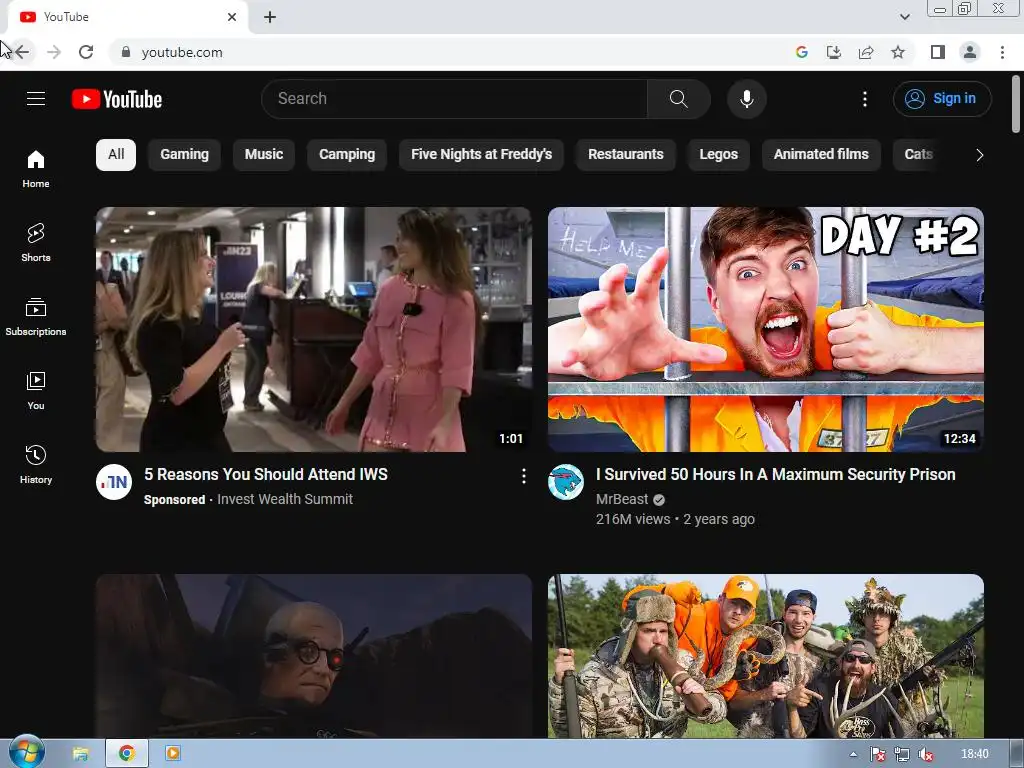Open the Windows Start menu

(27, 752)
